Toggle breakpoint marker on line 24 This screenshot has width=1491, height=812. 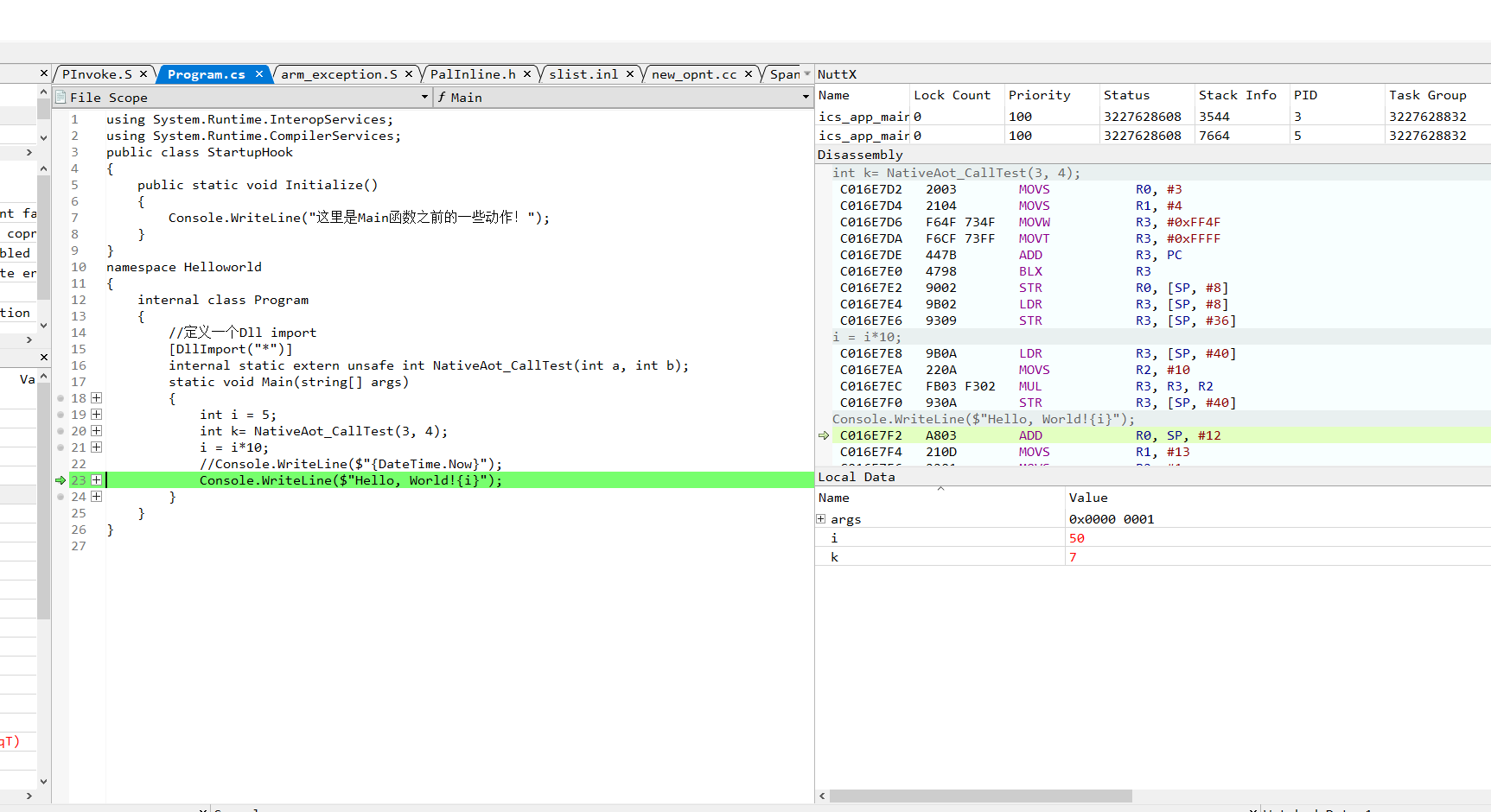(x=61, y=497)
